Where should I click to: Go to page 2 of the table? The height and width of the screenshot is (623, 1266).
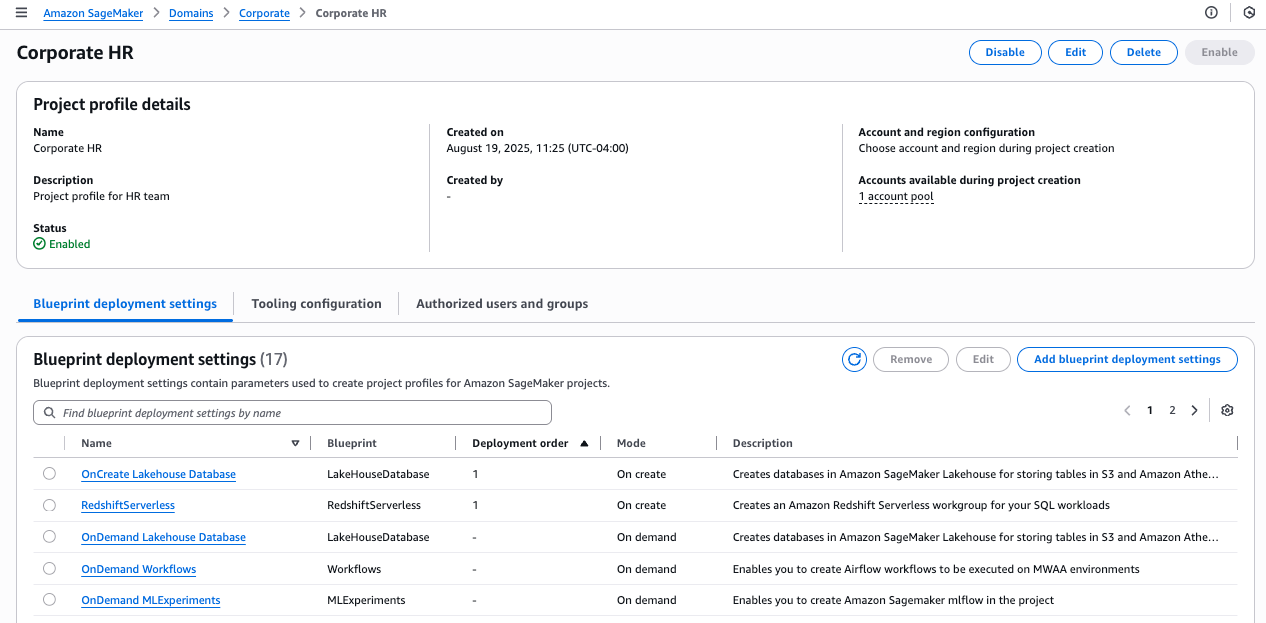[x=1172, y=410]
